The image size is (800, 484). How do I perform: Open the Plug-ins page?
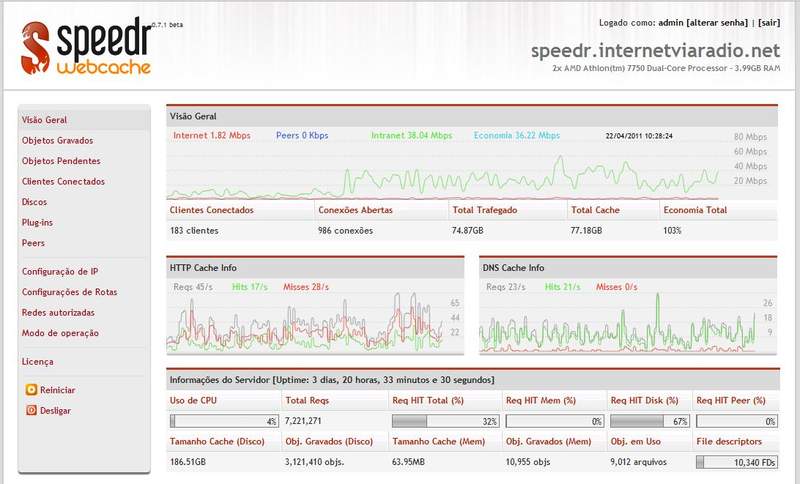[37, 222]
